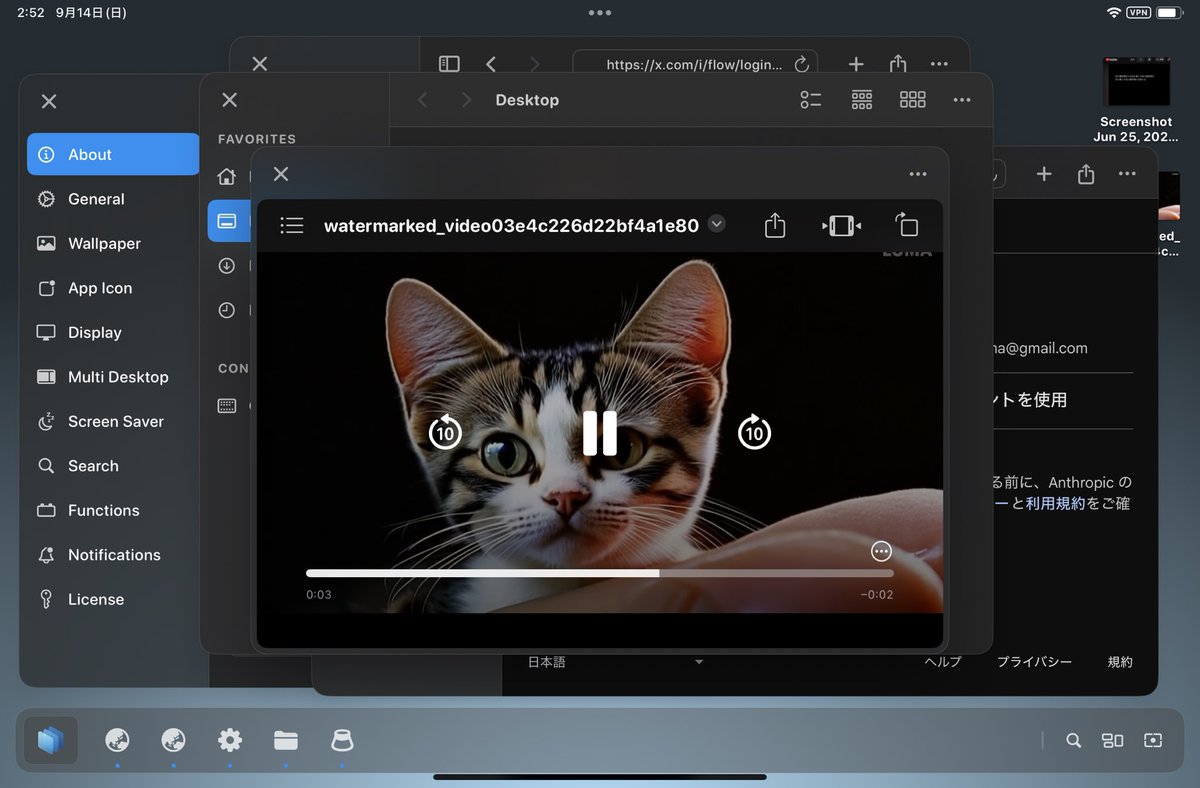This screenshot has height=788, width=1200.
Task: Open the circled more options button on video
Action: click(x=881, y=551)
